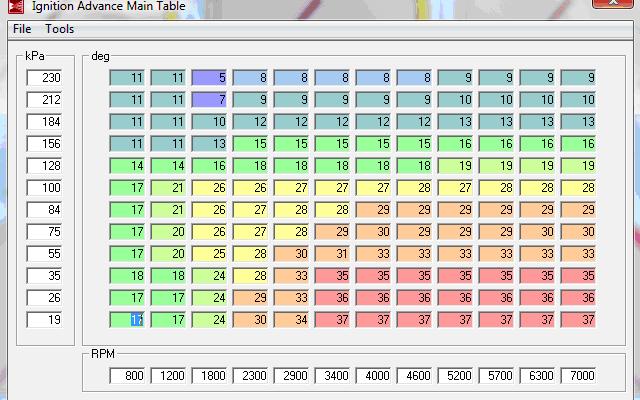The image size is (640, 400).
Task: Click the 4000 RPM axis field
Action: point(373,376)
